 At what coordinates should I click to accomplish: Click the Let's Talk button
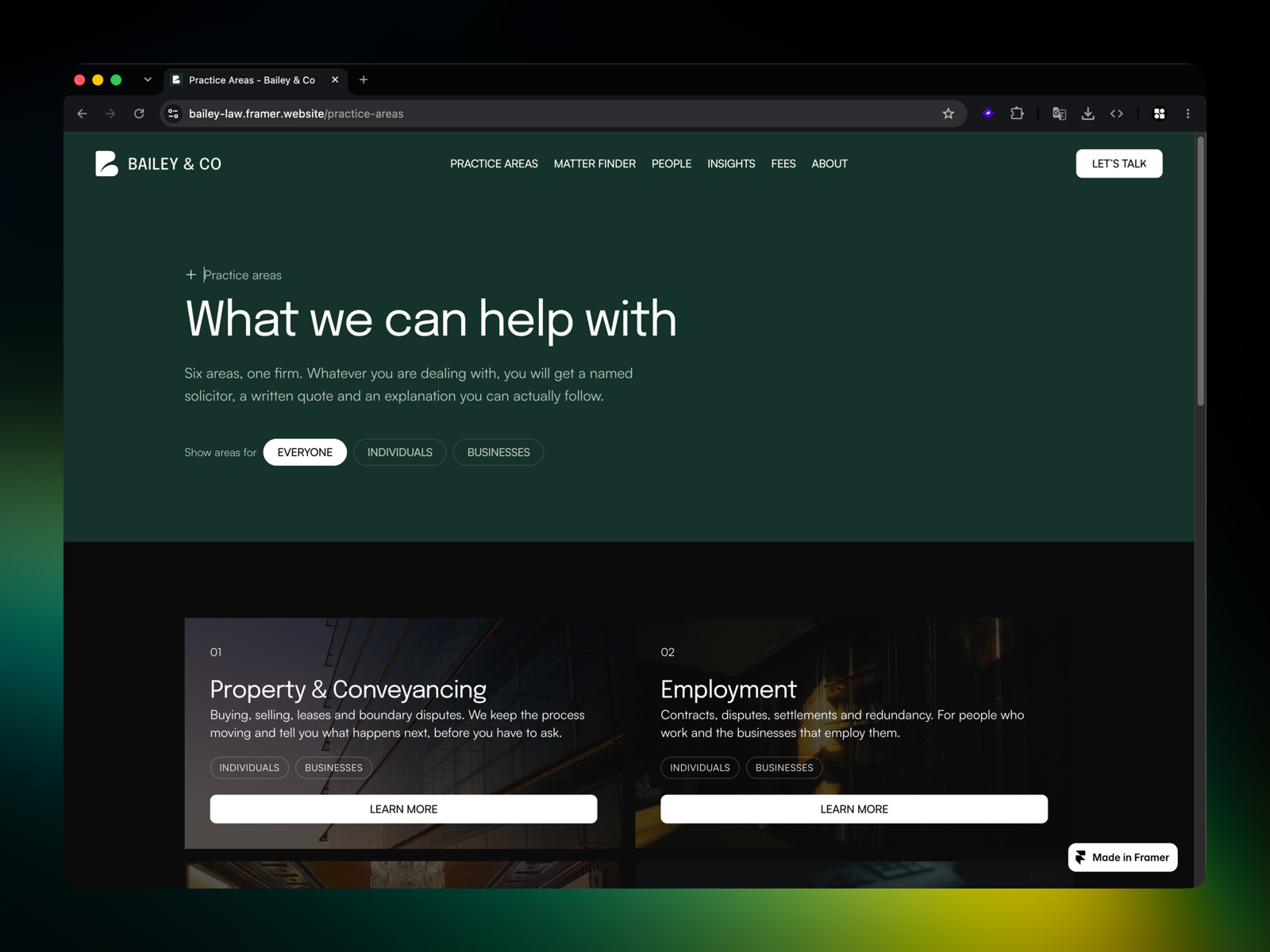click(1119, 163)
